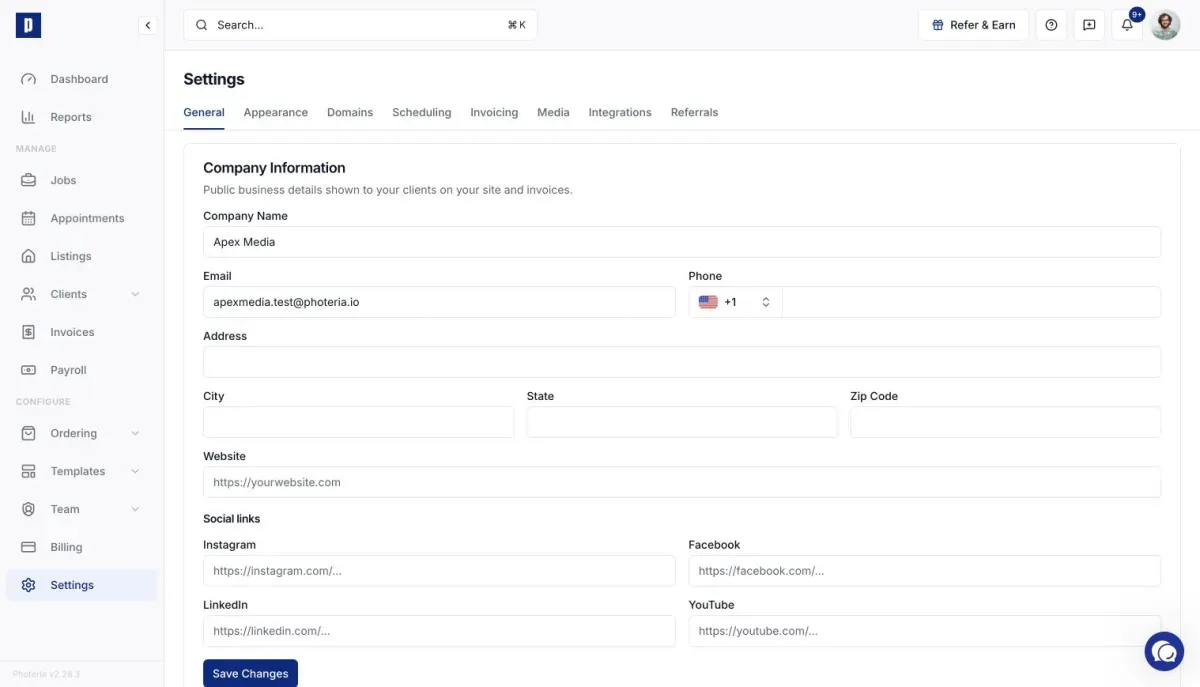Open the help question mark icon

(x=1051, y=25)
